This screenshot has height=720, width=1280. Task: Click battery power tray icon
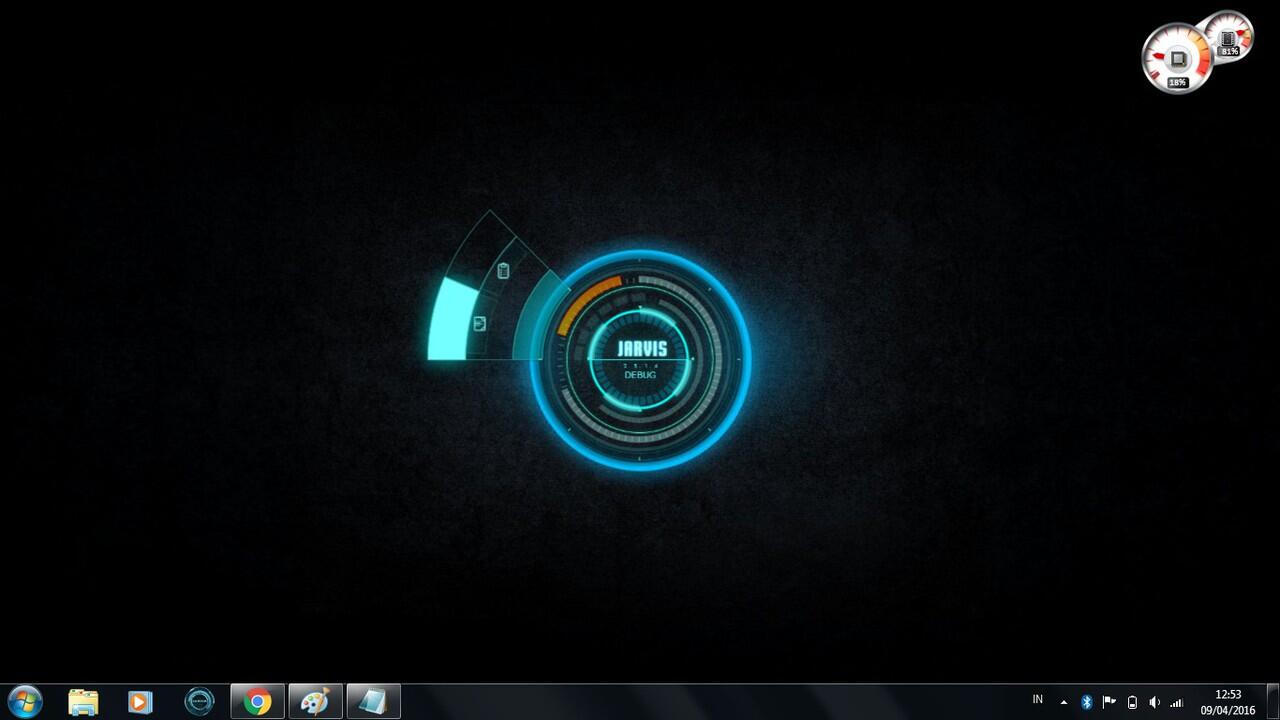point(1132,702)
